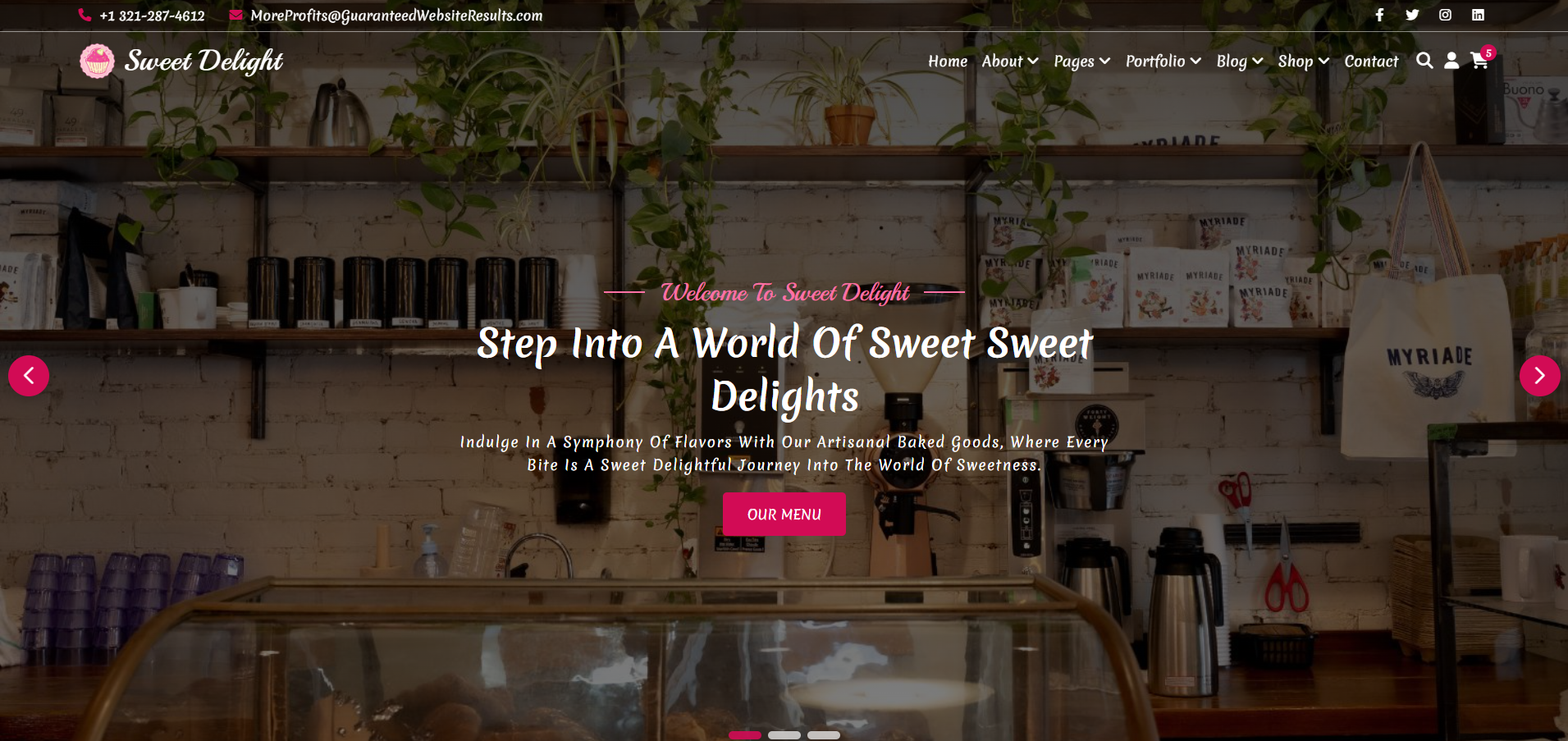Image resolution: width=1568 pixels, height=741 pixels.
Task: Open the Facebook social icon
Action: click(x=1379, y=15)
